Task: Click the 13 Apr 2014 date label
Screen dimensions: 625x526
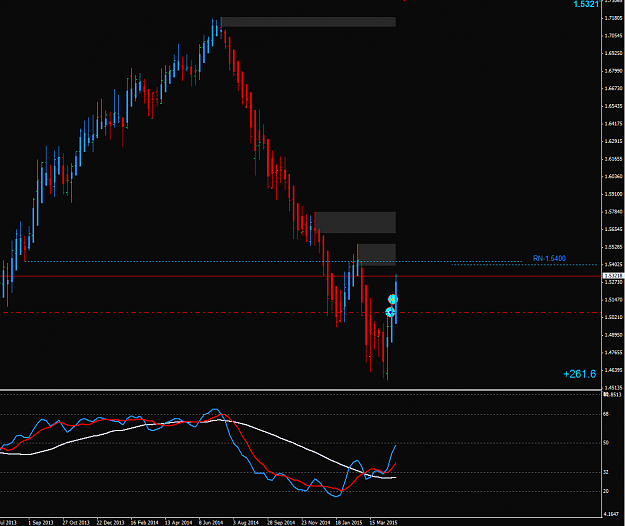Action: click(179, 522)
